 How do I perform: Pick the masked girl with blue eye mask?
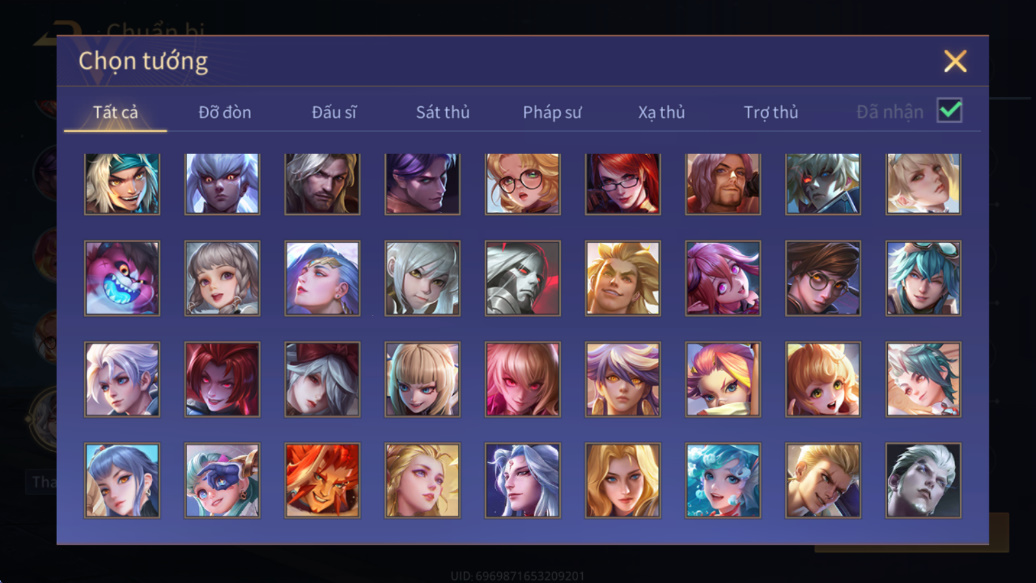click(x=222, y=480)
